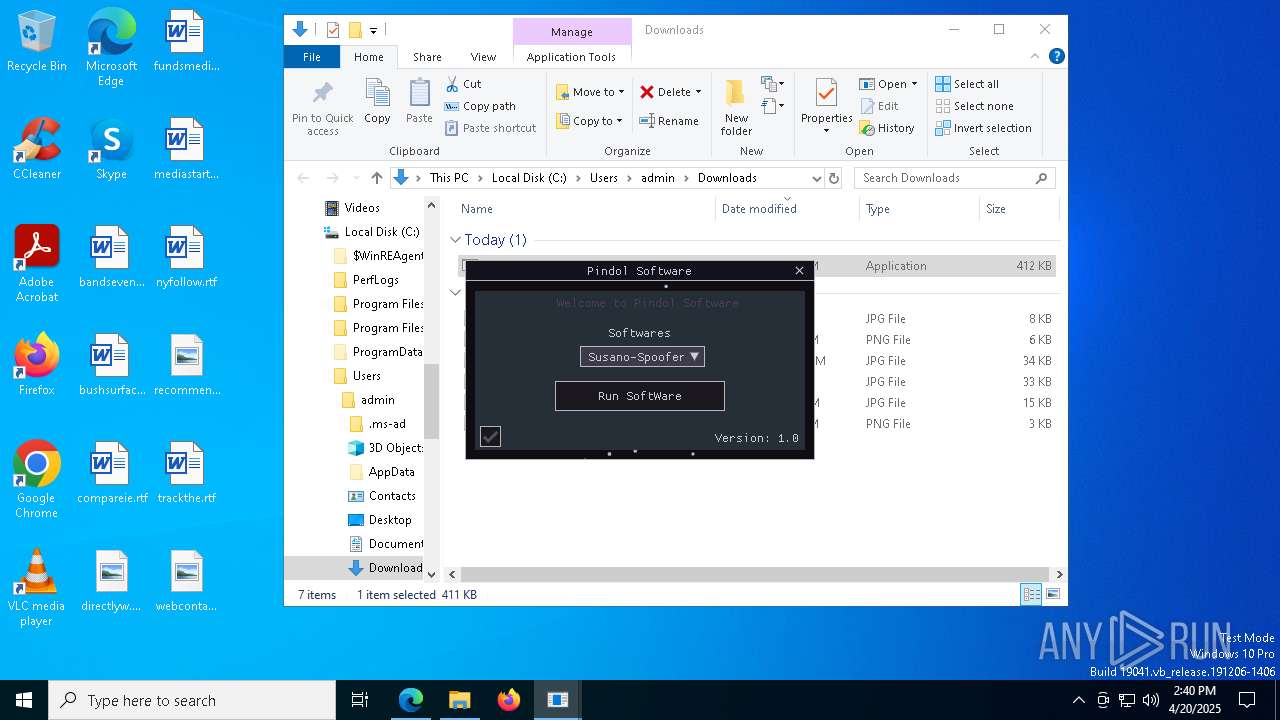The image size is (1280, 720).
Task: Select Cut in Clipboard group
Action: [464, 84]
